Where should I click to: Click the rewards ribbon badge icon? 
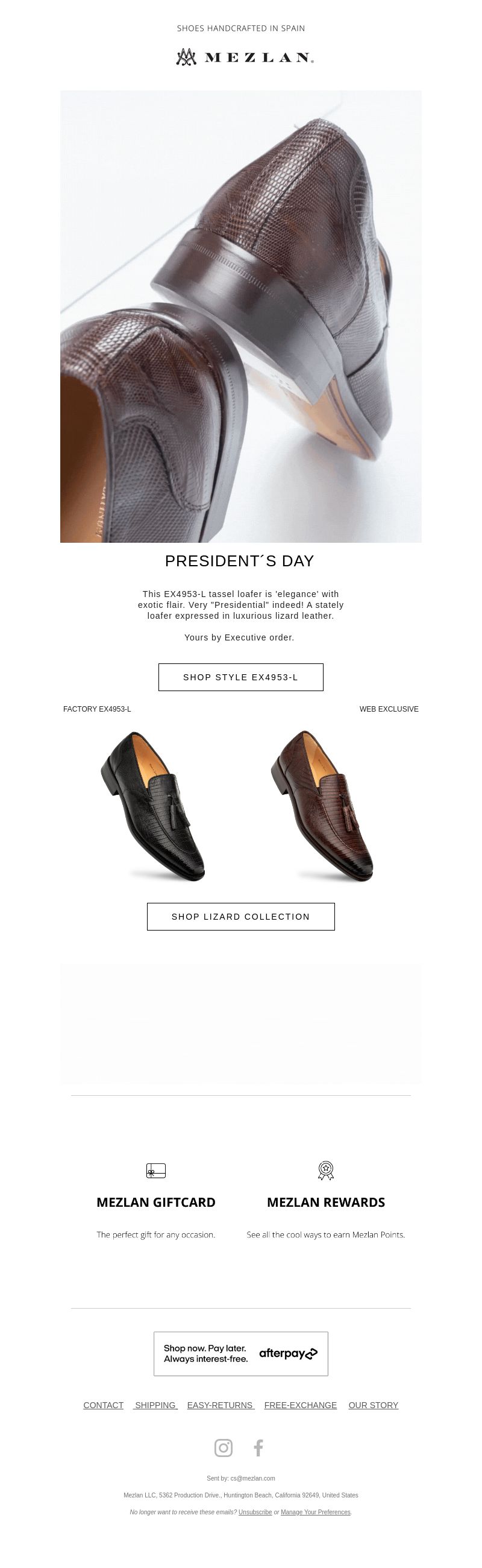click(326, 1171)
